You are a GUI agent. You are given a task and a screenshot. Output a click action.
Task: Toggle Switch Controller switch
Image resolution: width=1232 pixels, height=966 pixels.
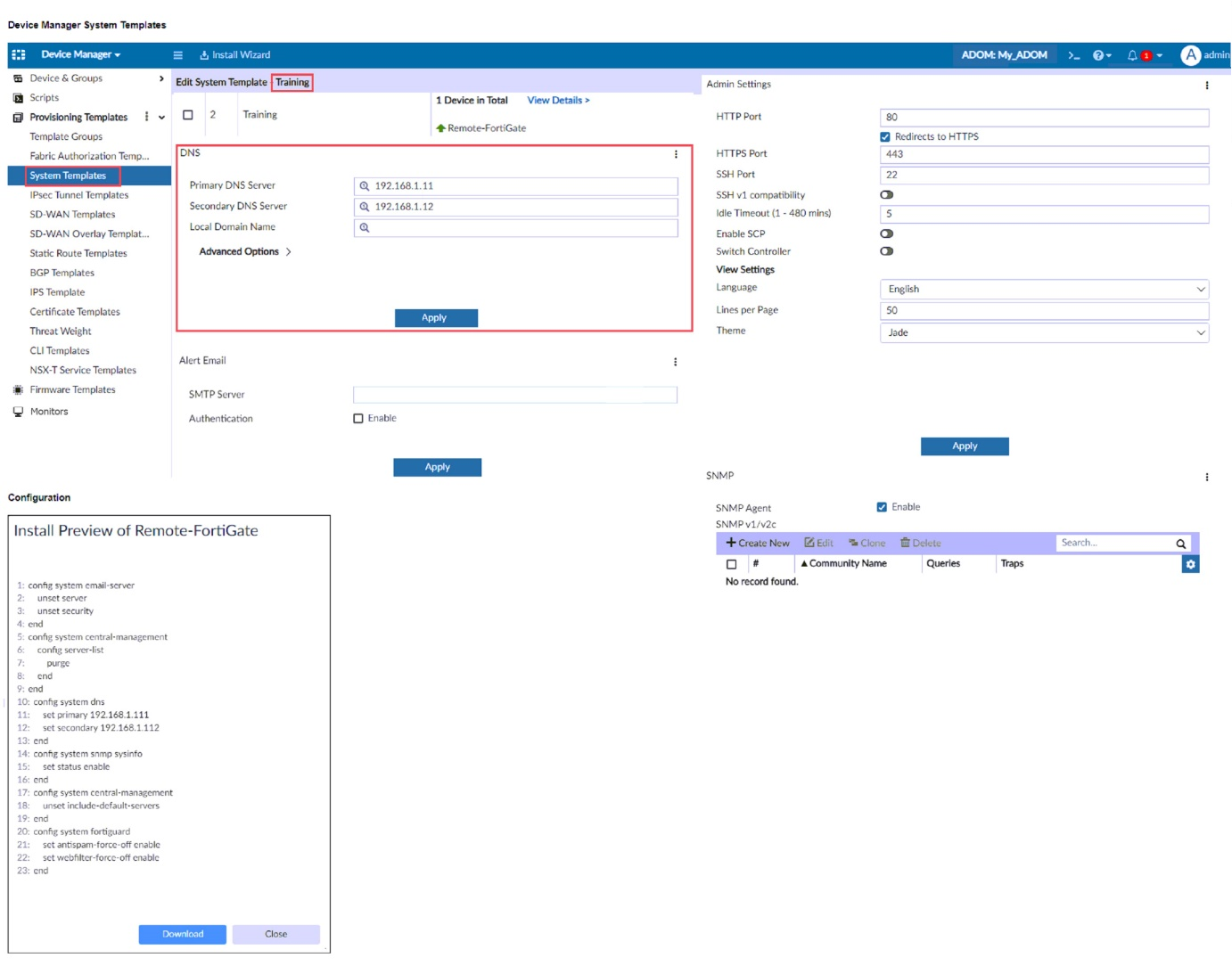(886, 251)
